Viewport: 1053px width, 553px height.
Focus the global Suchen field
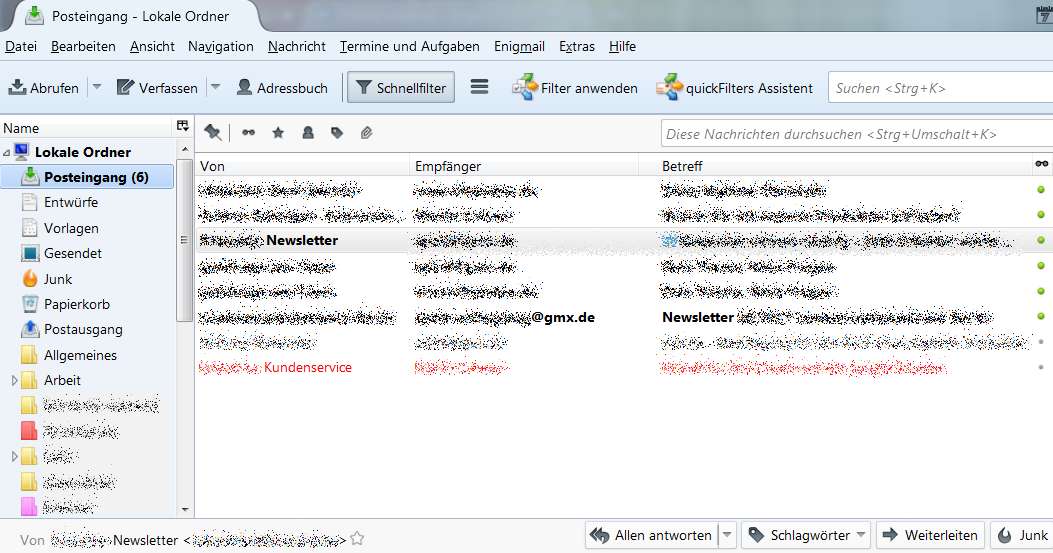point(940,88)
